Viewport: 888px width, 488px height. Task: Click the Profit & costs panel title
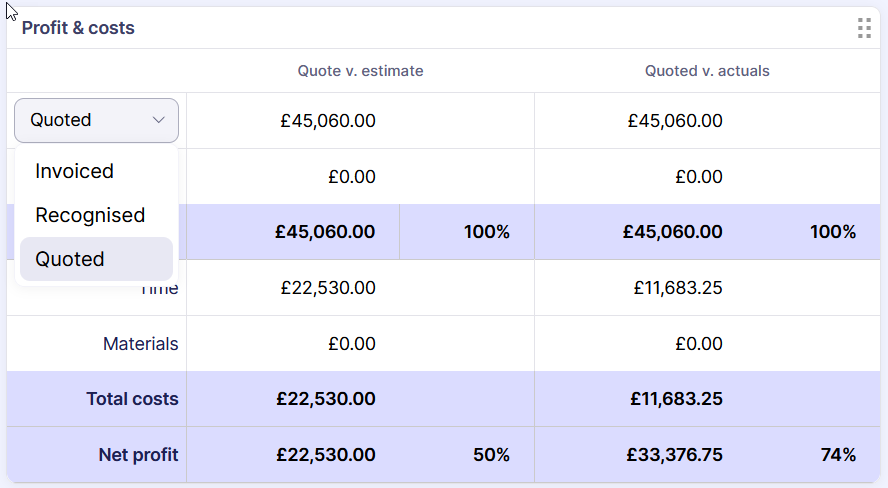point(78,28)
